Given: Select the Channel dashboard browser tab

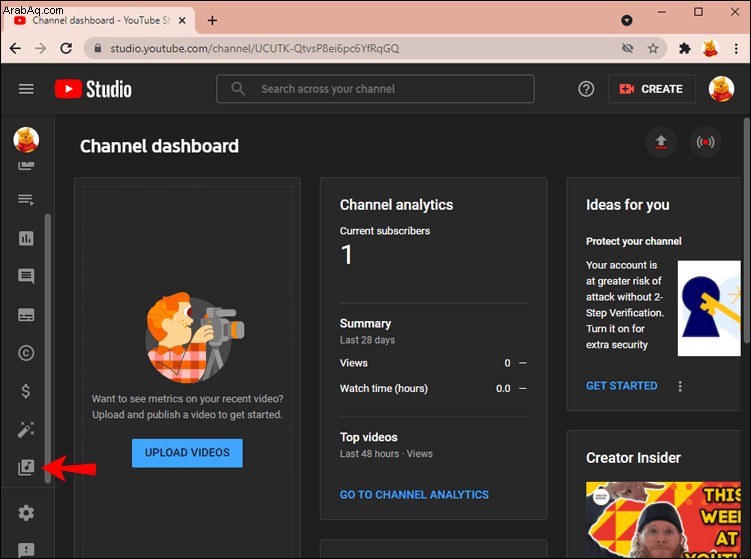Looking at the screenshot, I should coord(99,21).
